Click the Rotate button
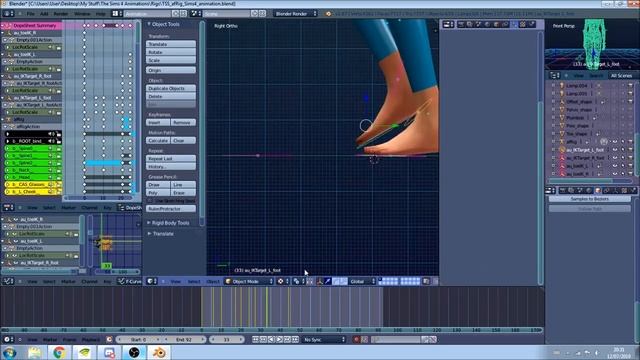Viewport: 640px width, 360px height. pos(171,52)
